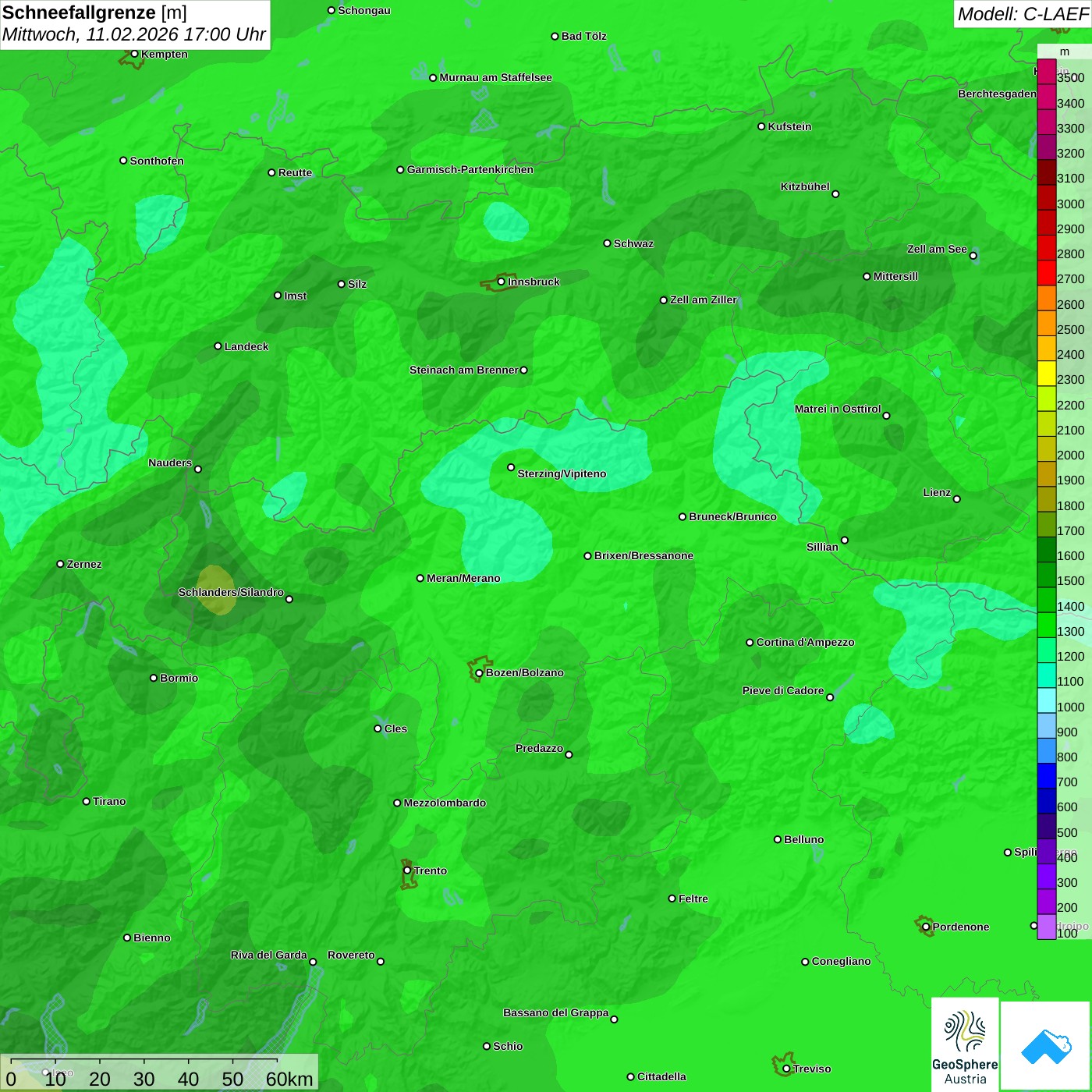
Task: Click the Conegliano label
Action: click(x=841, y=961)
